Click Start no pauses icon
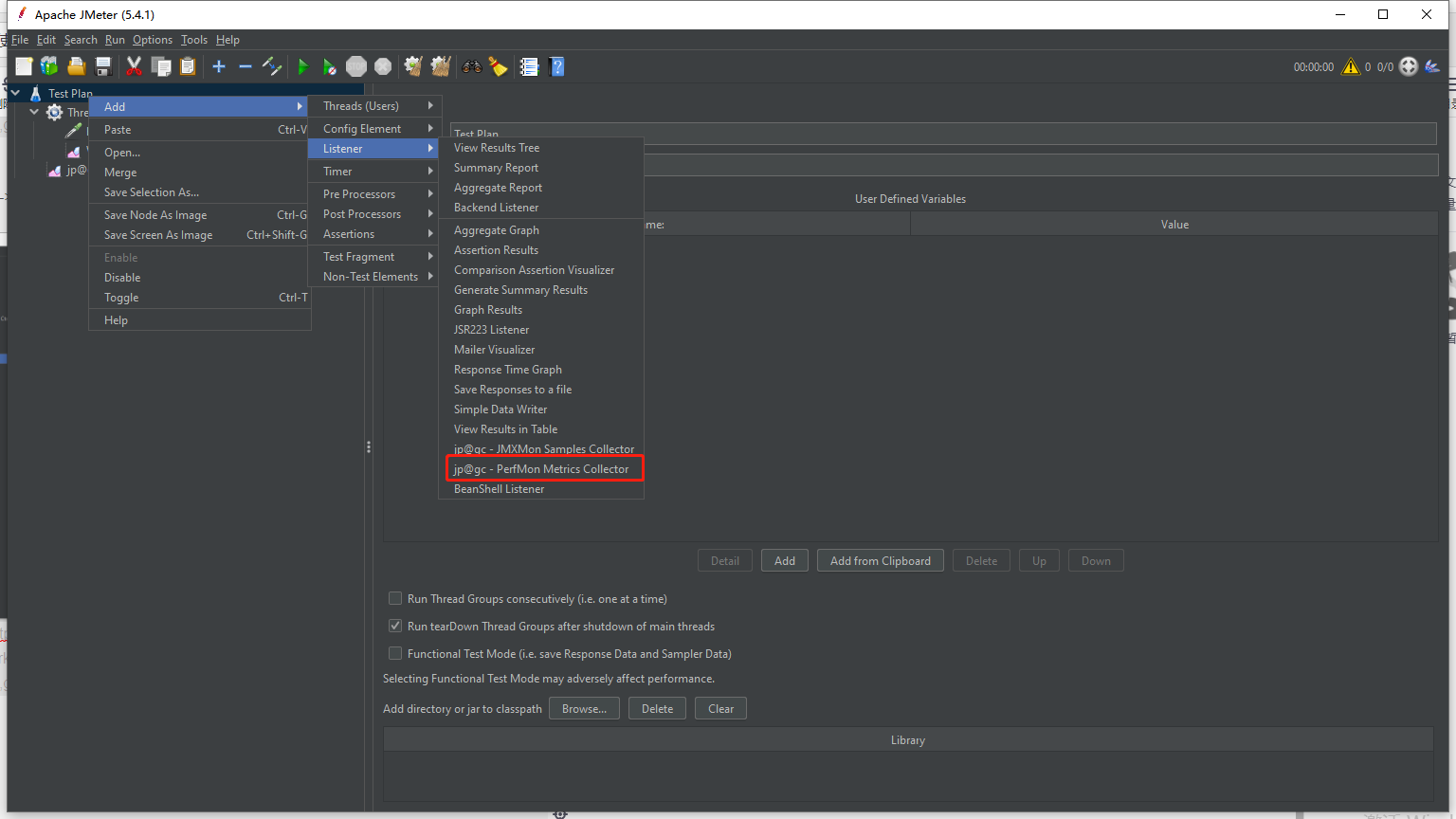The height and width of the screenshot is (819, 1456). (329, 66)
